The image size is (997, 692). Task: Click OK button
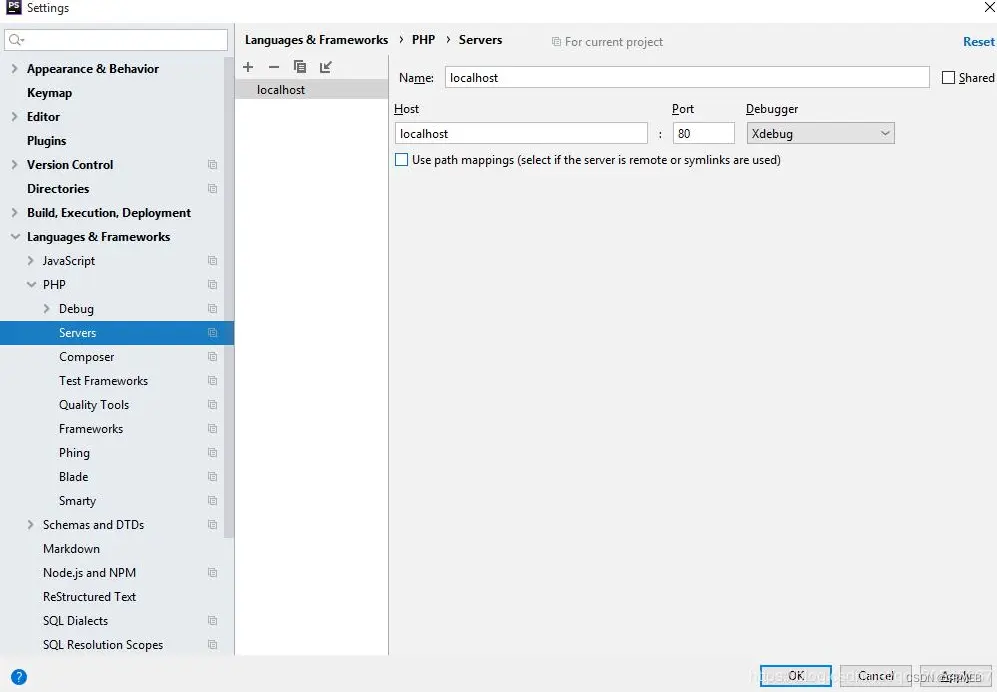click(x=795, y=675)
